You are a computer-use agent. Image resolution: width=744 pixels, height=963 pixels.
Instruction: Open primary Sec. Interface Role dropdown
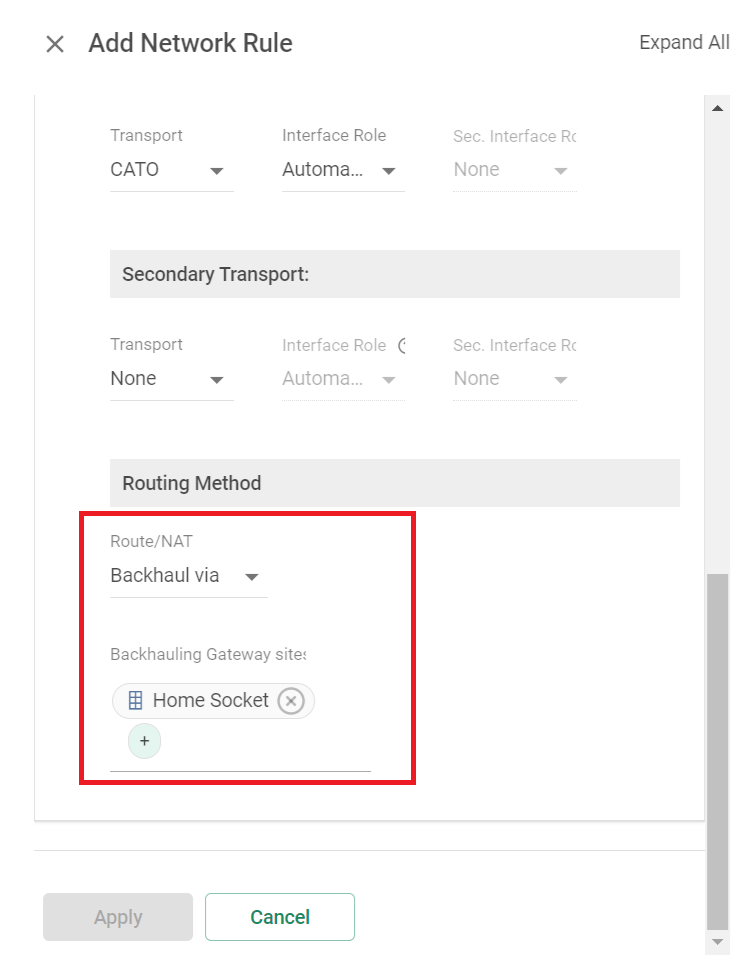click(x=514, y=170)
